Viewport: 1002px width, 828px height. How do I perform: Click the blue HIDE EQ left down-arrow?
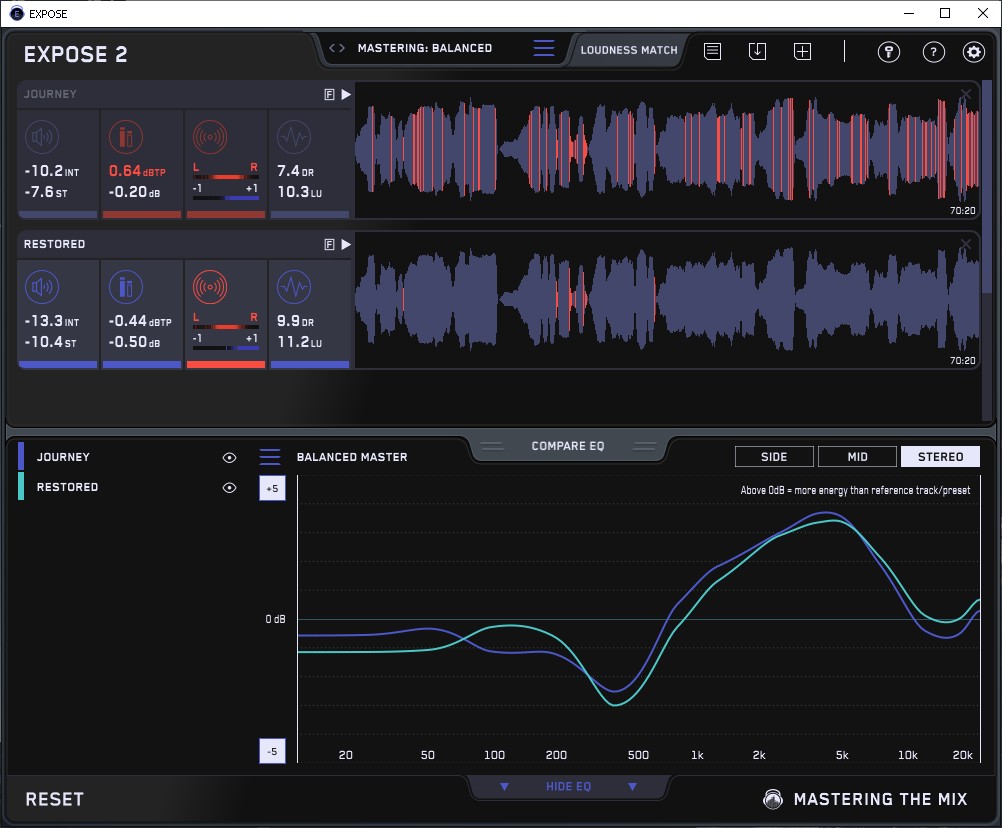pyautogui.click(x=504, y=786)
